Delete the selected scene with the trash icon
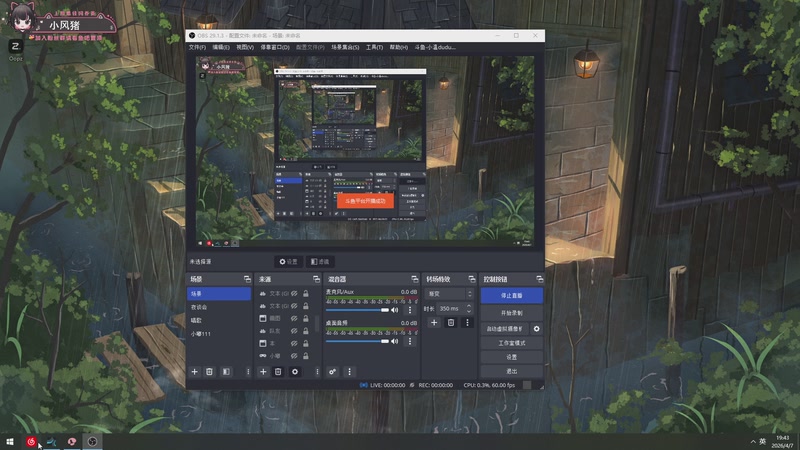The image size is (800, 450). (x=209, y=371)
